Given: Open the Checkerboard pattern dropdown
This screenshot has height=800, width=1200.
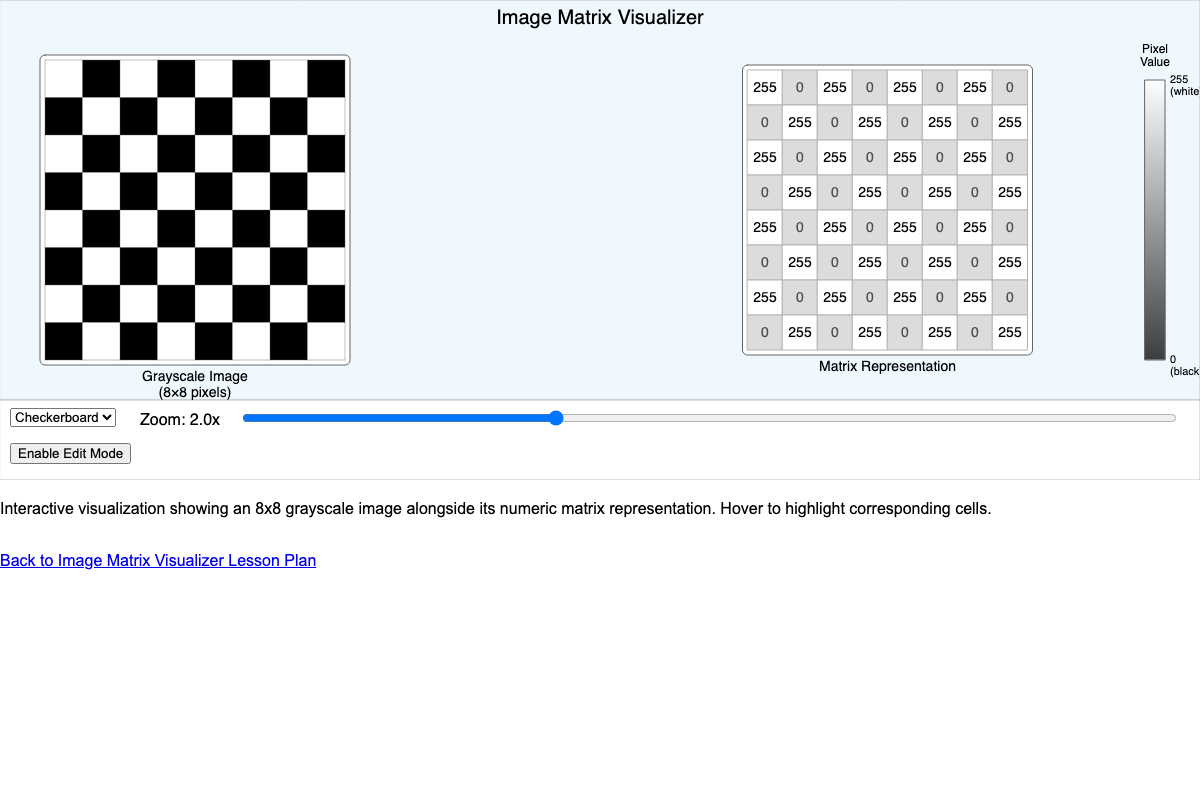Looking at the screenshot, I should pyautogui.click(x=62, y=417).
